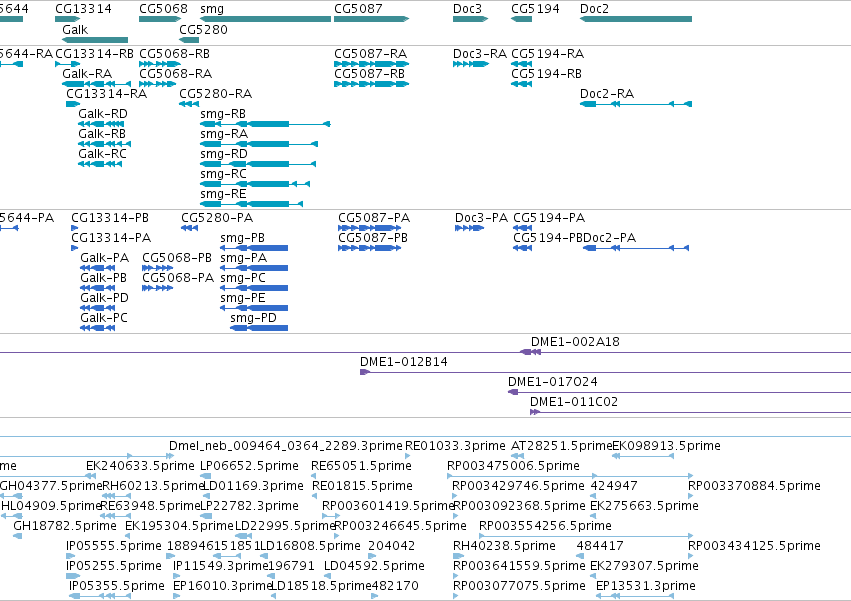This screenshot has width=851, height=601.
Task: Select the Galk-RC transcript
Action: coord(100,164)
